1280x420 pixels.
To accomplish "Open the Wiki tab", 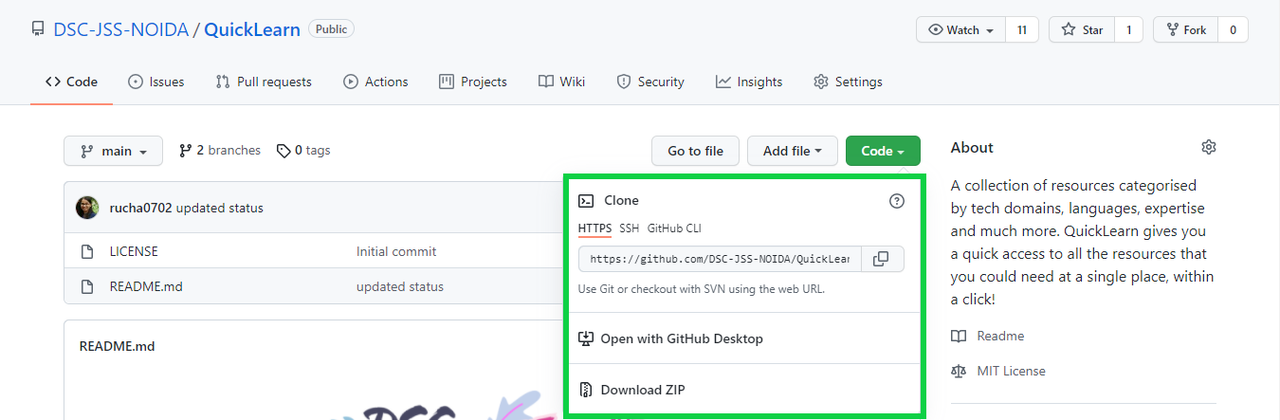I will (x=562, y=82).
